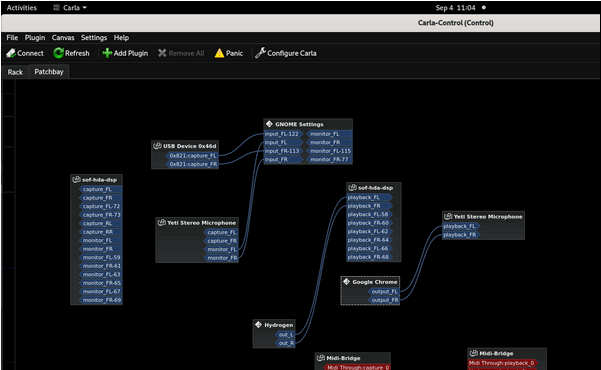Open the File menu
Screen dimensions: 601x370
[12, 38]
